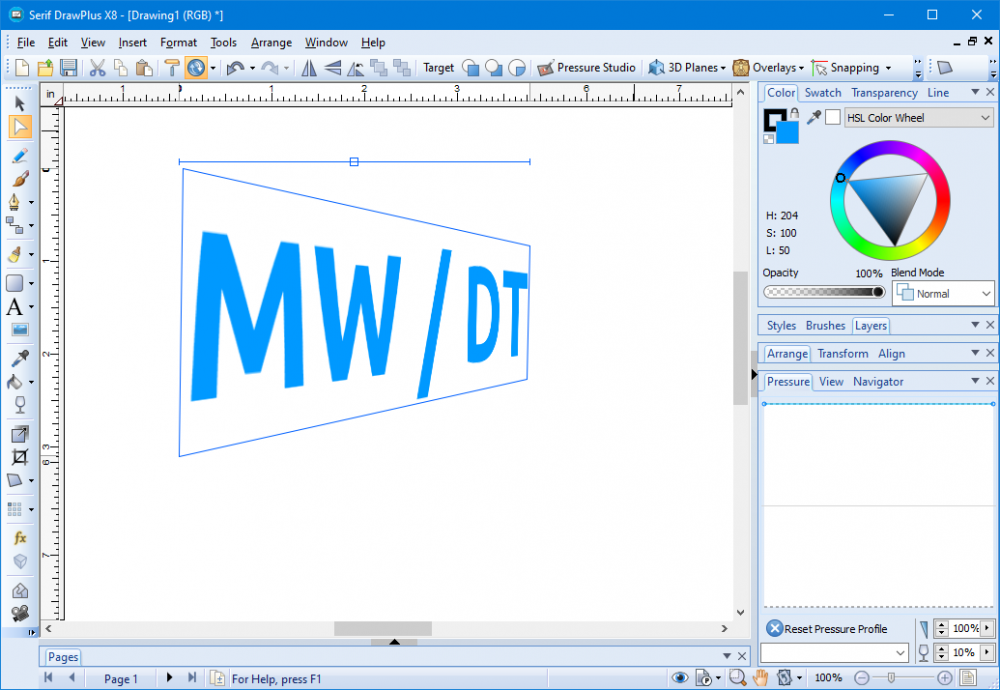1000x690 pixels.
Task: Select the Paintbrush tool
Action: (18, 176)
